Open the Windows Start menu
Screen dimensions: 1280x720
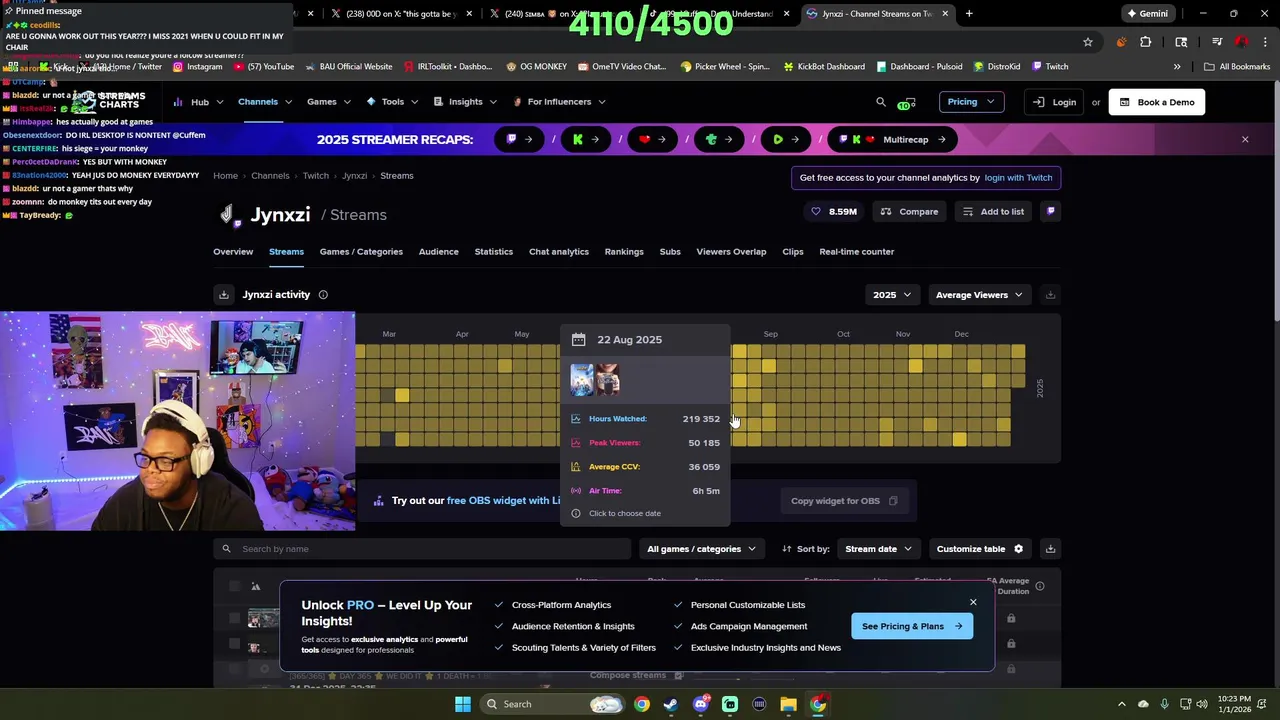[x=463, y=704]
